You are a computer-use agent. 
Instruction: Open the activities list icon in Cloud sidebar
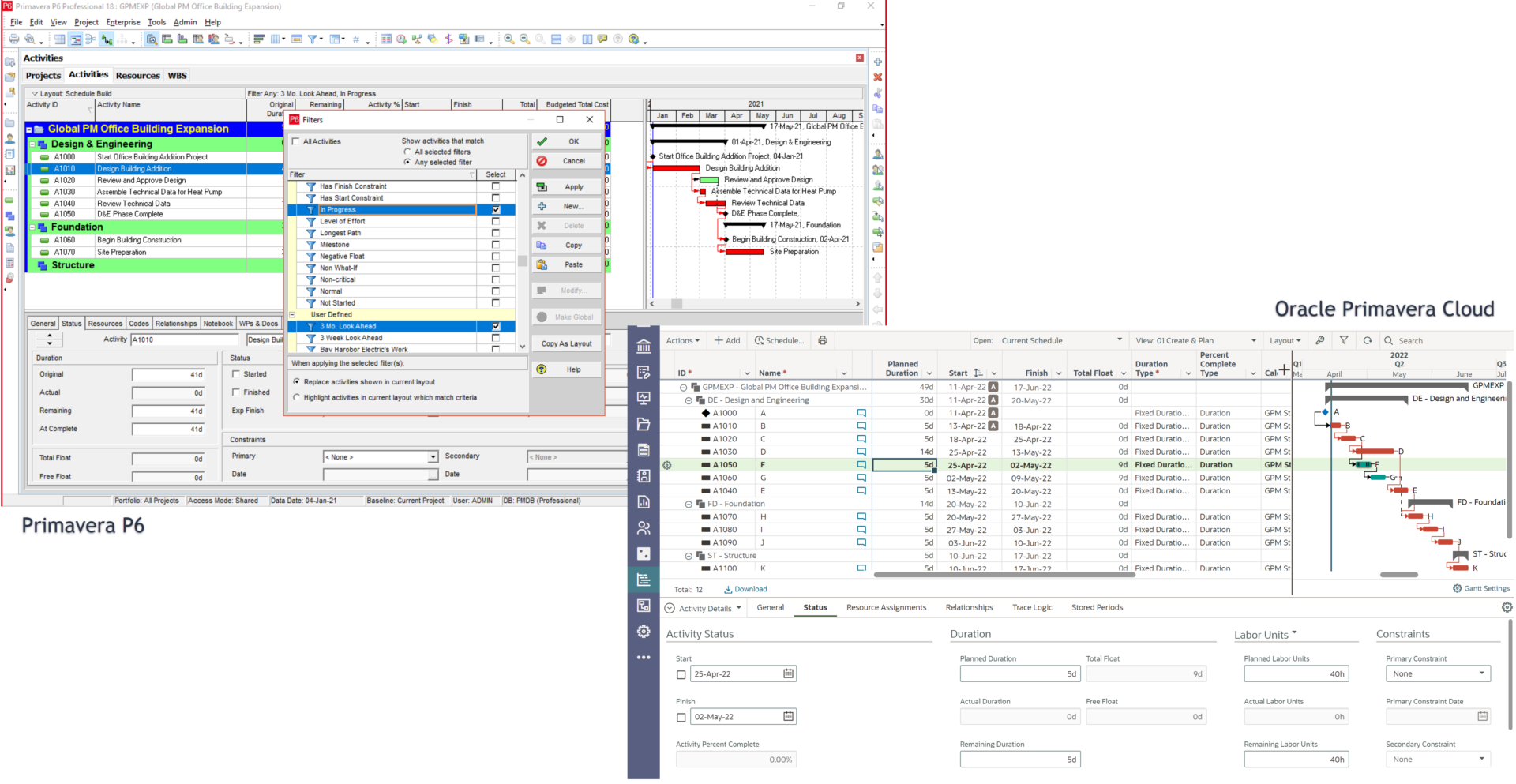point(644,580)
